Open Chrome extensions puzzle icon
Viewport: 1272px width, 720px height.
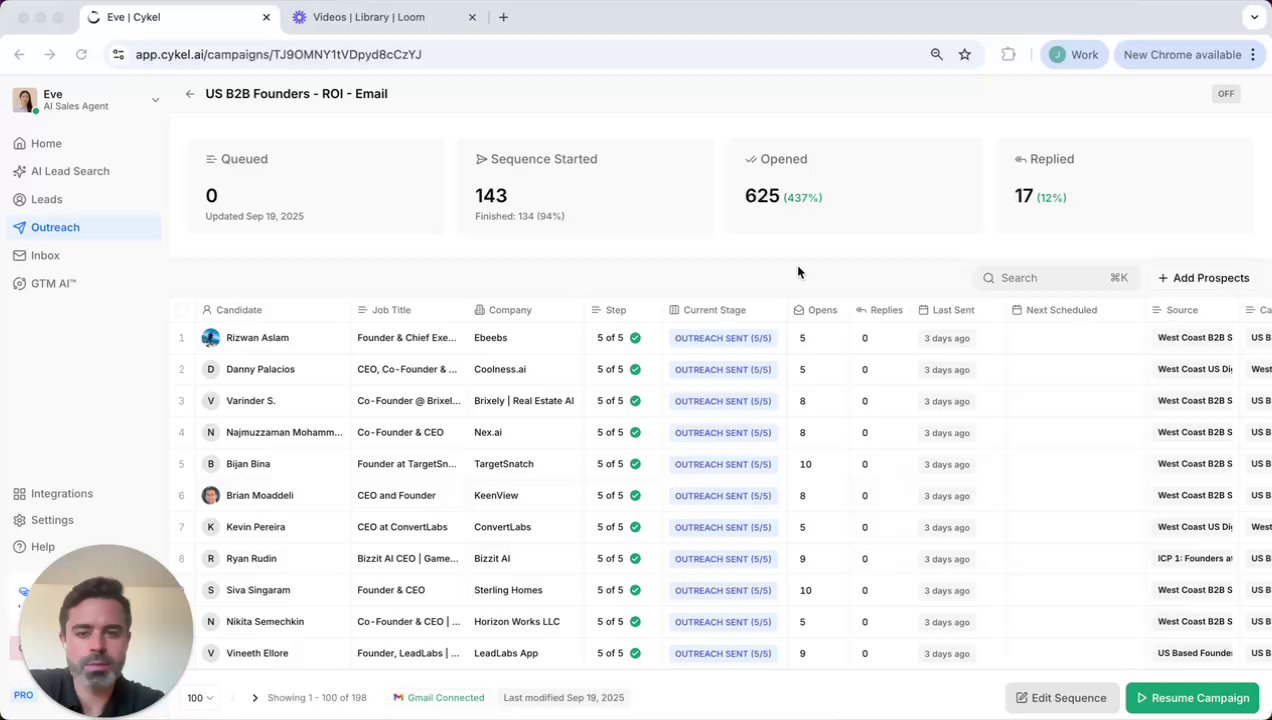click(x=1008, y=54)
